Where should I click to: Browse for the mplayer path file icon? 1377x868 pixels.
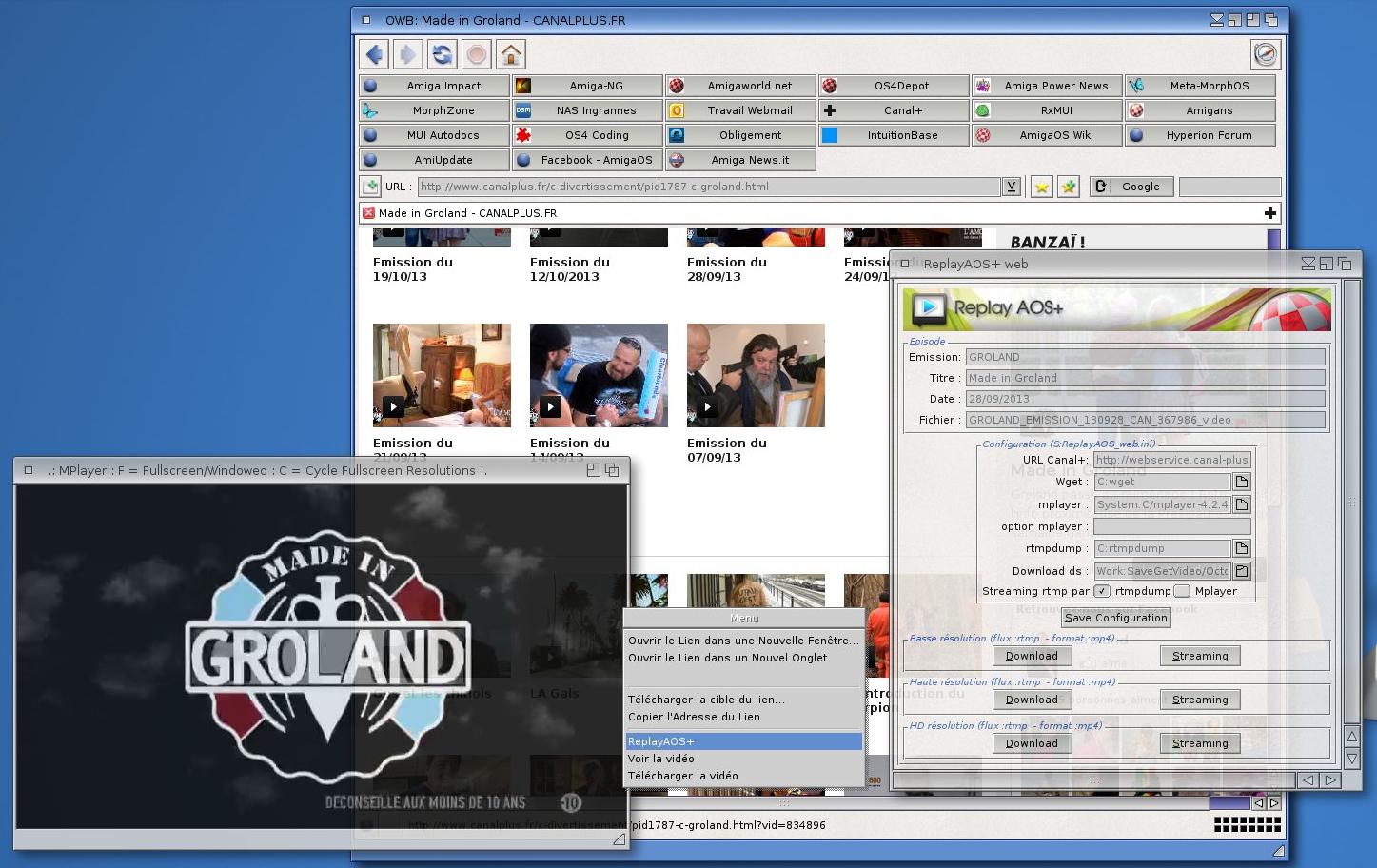click(x=1242, y=504)
